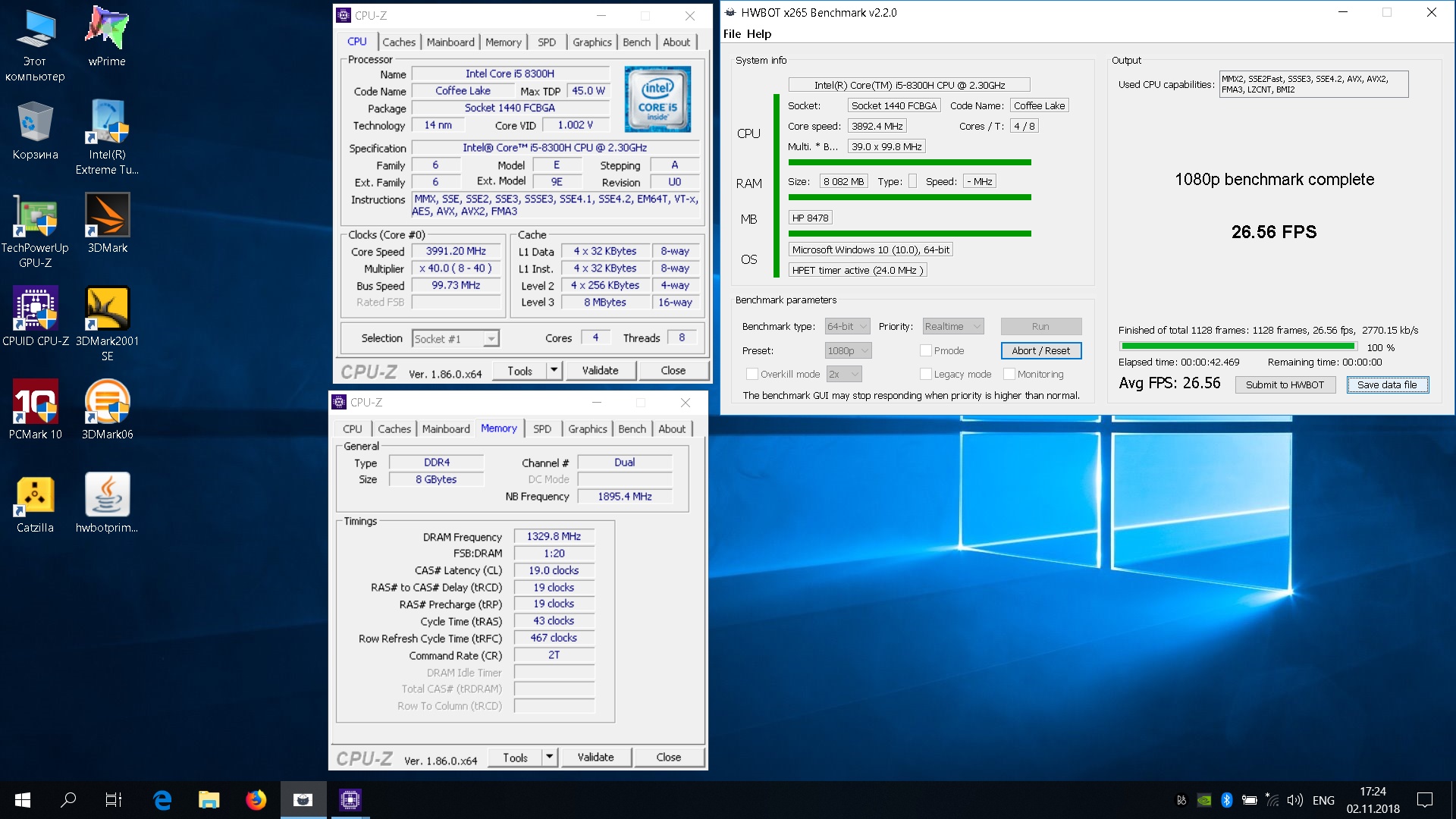
Task: Click the Intel Core i5 logo in CPU-Z
Action: pyautogui.click(x=657, y=99)
